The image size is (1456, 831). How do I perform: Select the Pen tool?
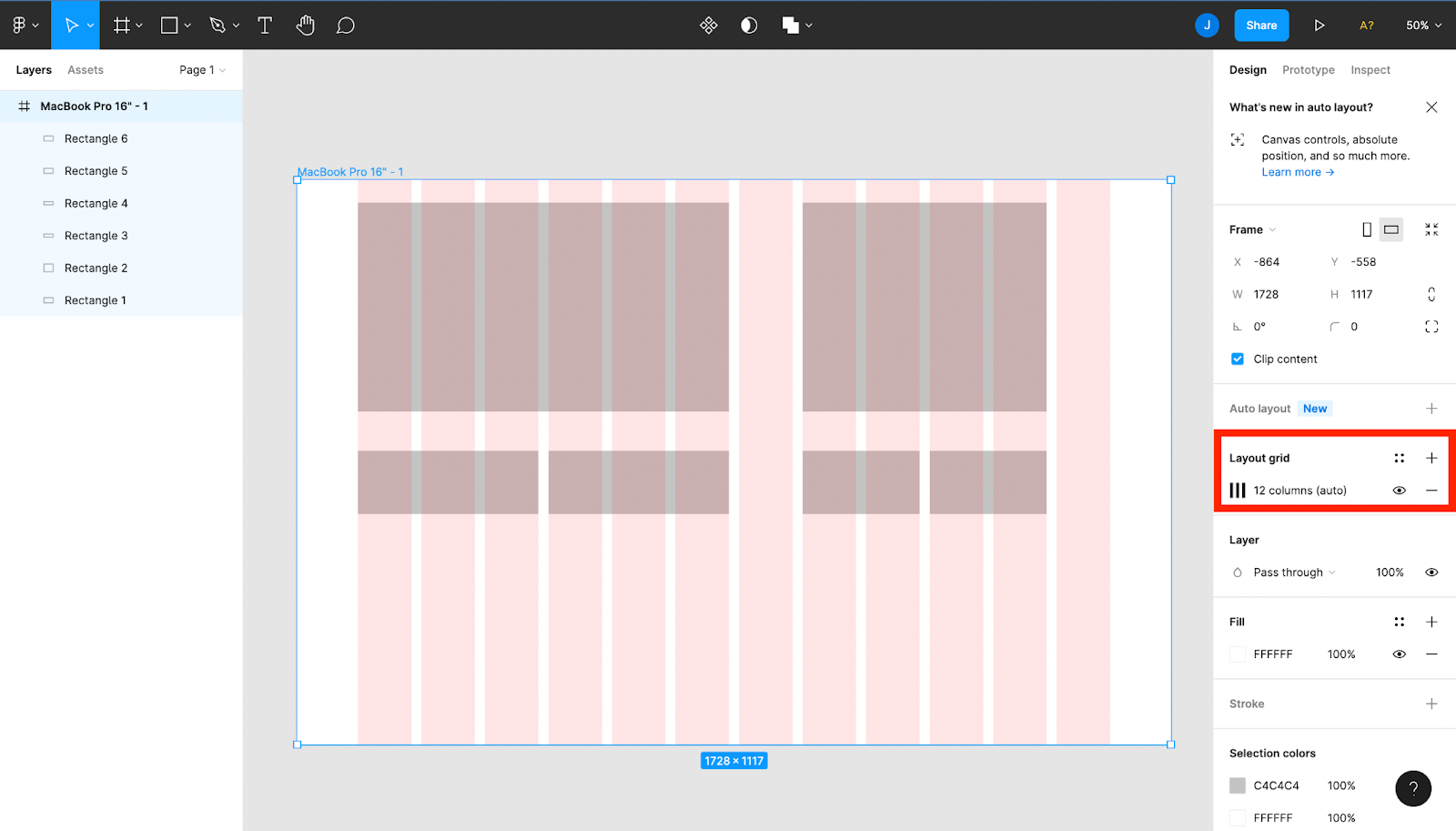[x=217, y=25]
